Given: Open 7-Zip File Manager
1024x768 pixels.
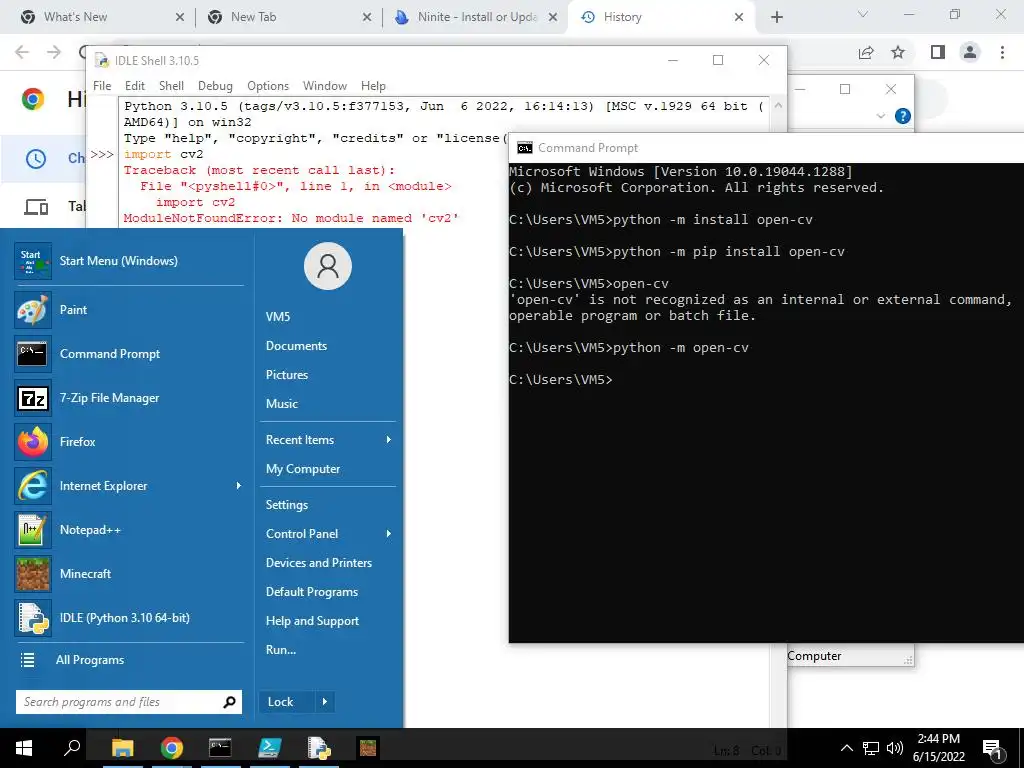Looking at the screenshot, I should [129, 398].
